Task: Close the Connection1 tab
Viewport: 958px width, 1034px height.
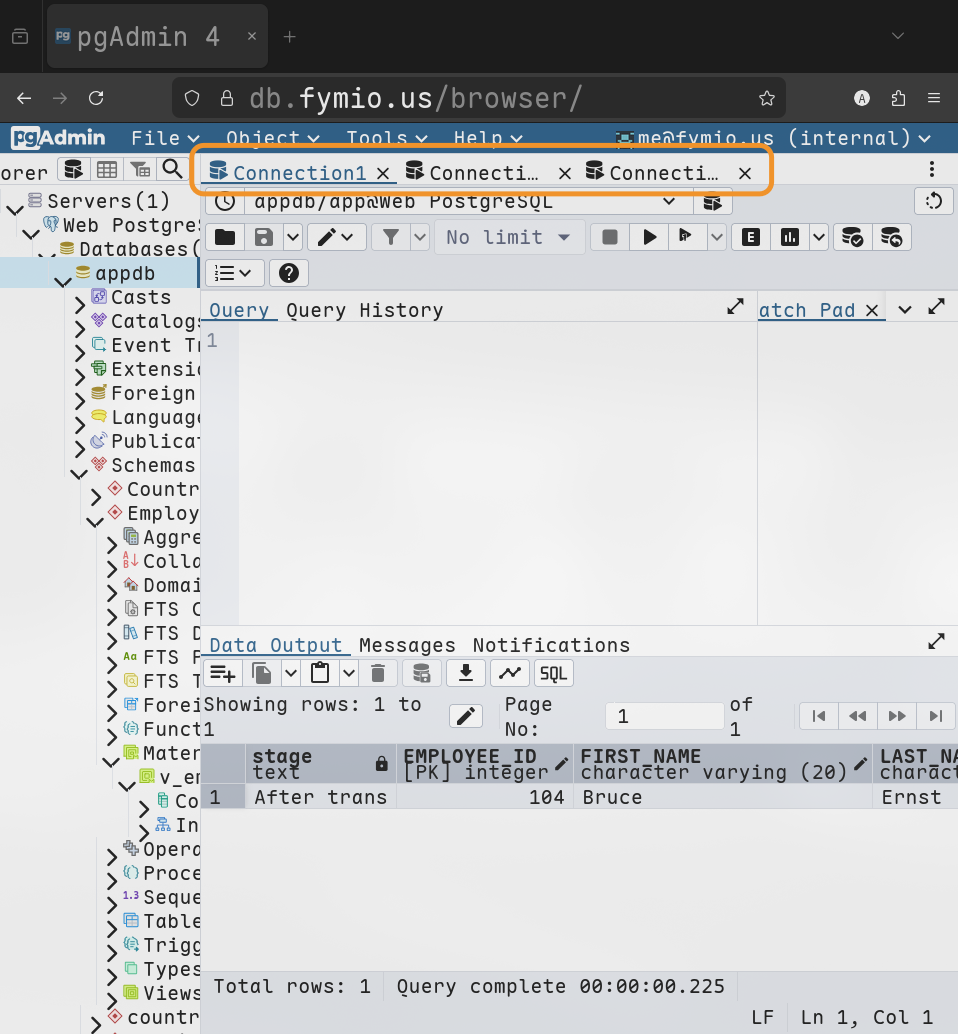Action: [x=383, y=173]
